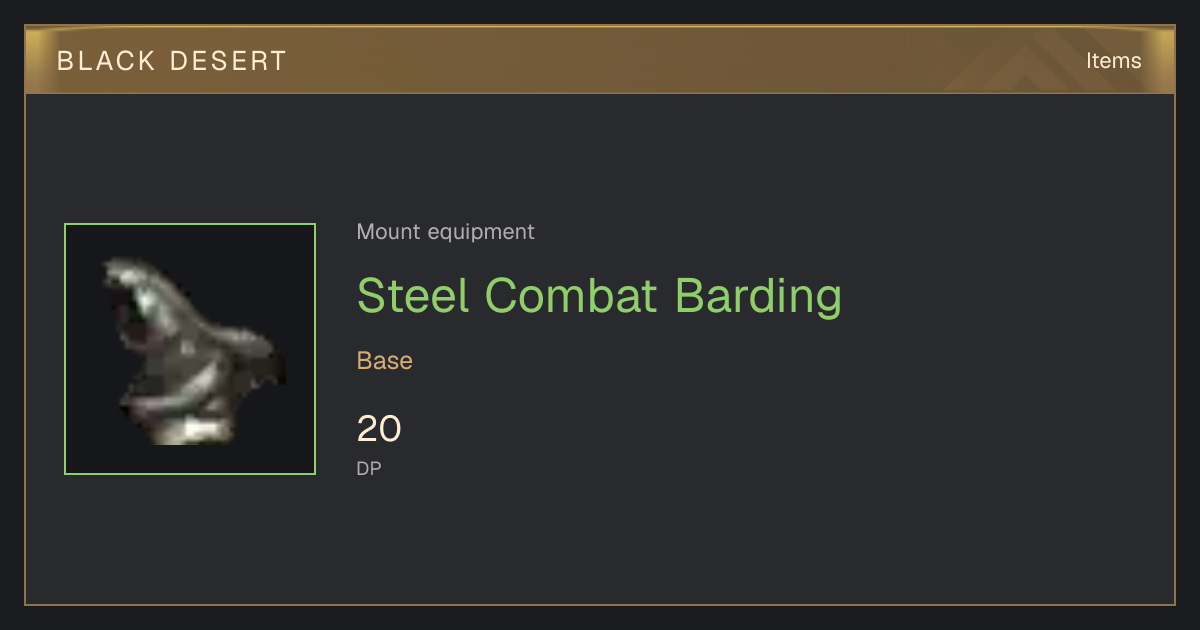Click the gold header bar center
Image resolution: width=1200 pixels, height=630 pixels.
(600, 60)
